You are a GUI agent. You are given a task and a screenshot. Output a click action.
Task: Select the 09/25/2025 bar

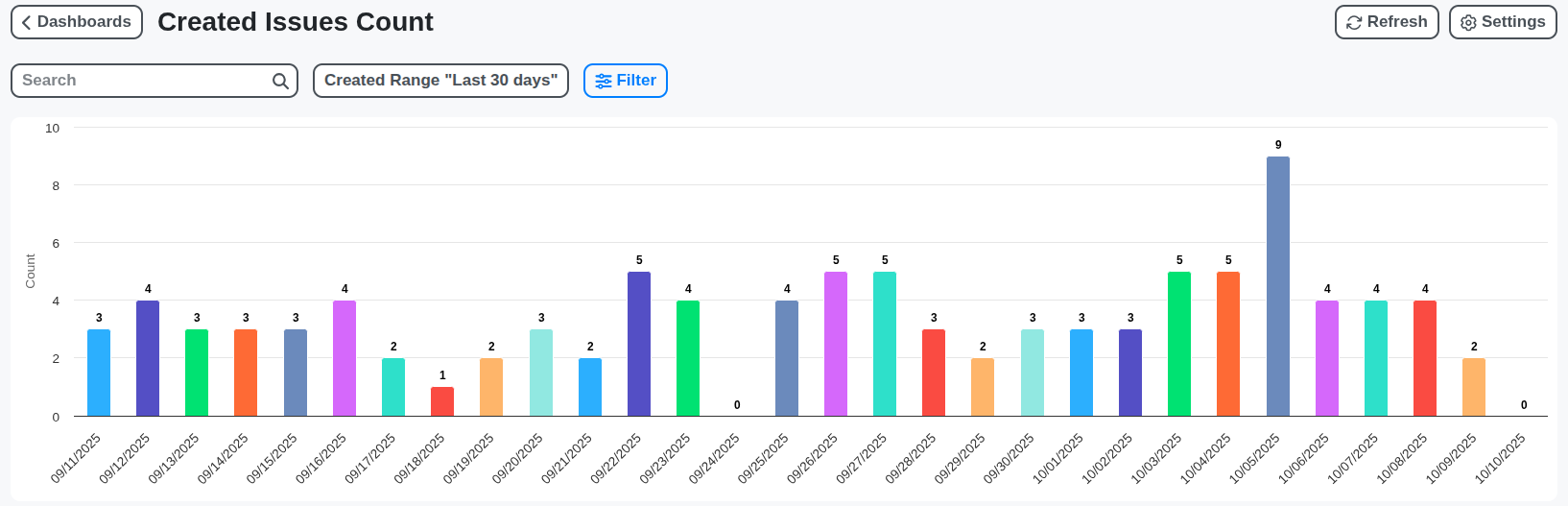[787, 358]
